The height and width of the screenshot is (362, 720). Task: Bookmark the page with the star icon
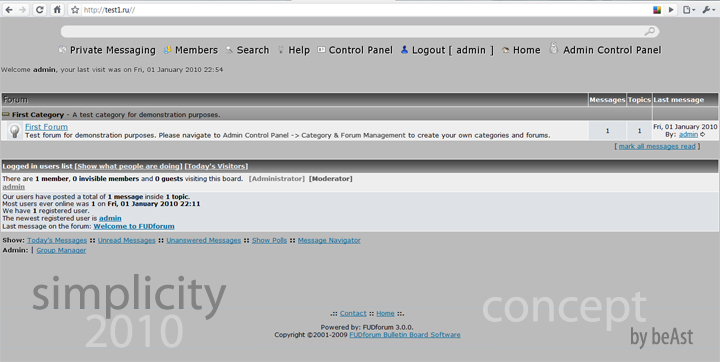tap(75, 10)
